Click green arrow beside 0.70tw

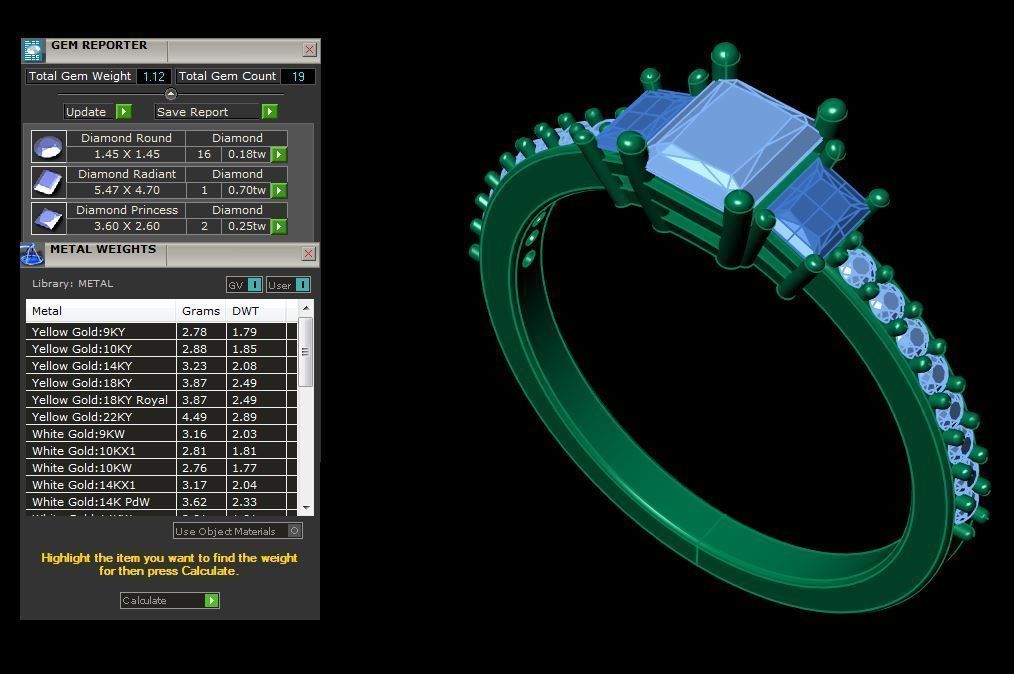279,191
